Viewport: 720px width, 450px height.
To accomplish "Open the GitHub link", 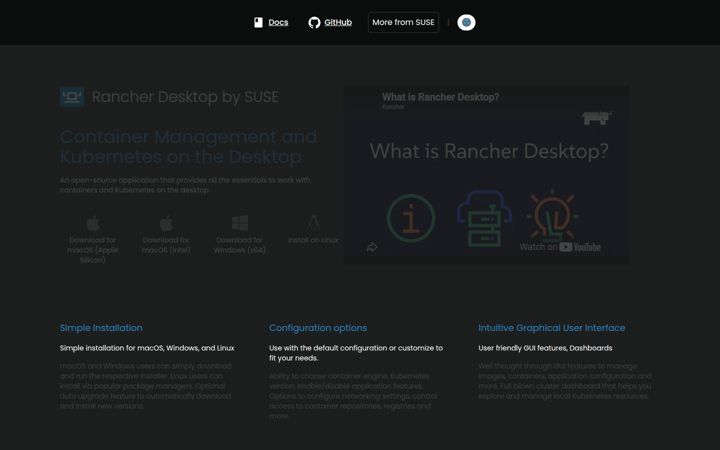I will click(x=338, y=22).
